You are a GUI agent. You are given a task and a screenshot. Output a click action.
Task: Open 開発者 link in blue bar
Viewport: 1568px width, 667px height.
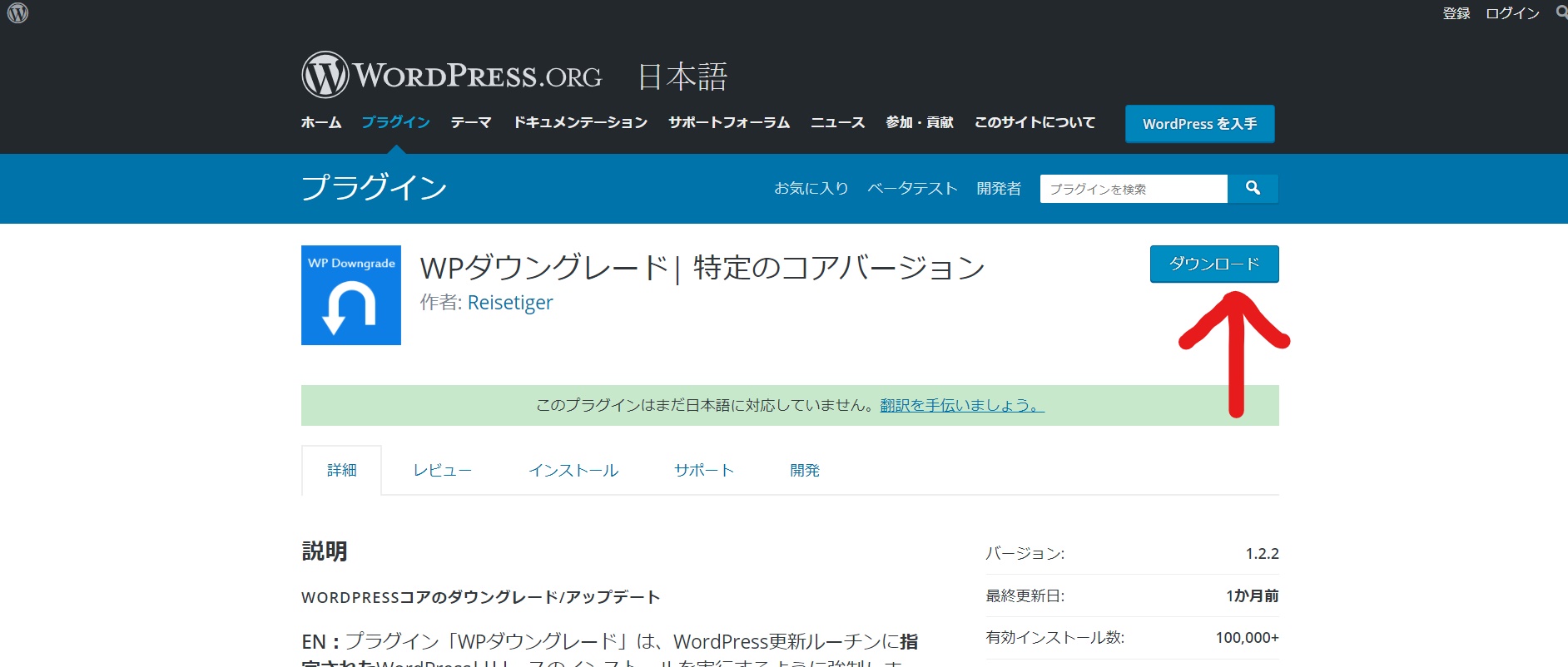(x=999, y=189)
